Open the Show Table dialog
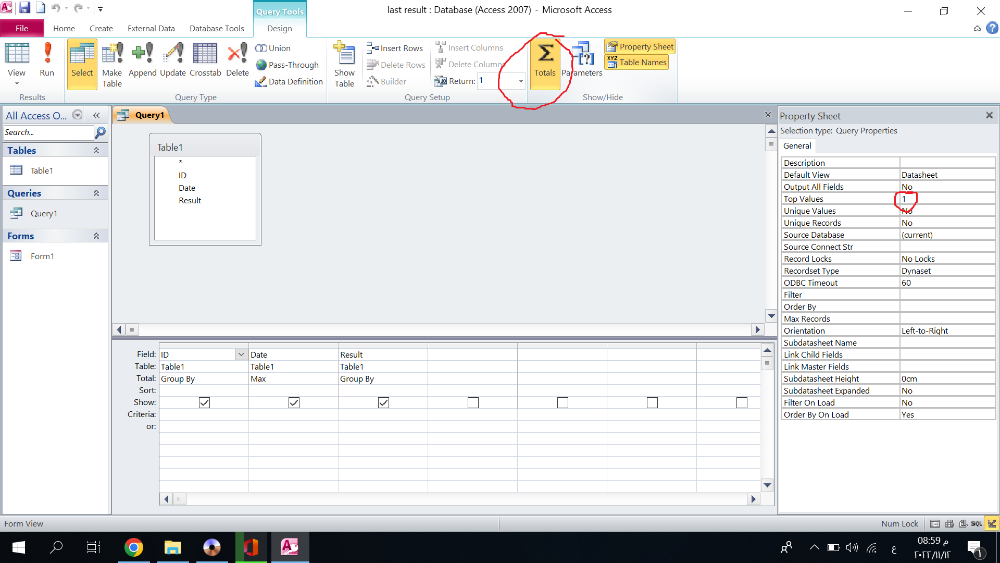Viewport: 1000px width, 563px height. [344, 64]
